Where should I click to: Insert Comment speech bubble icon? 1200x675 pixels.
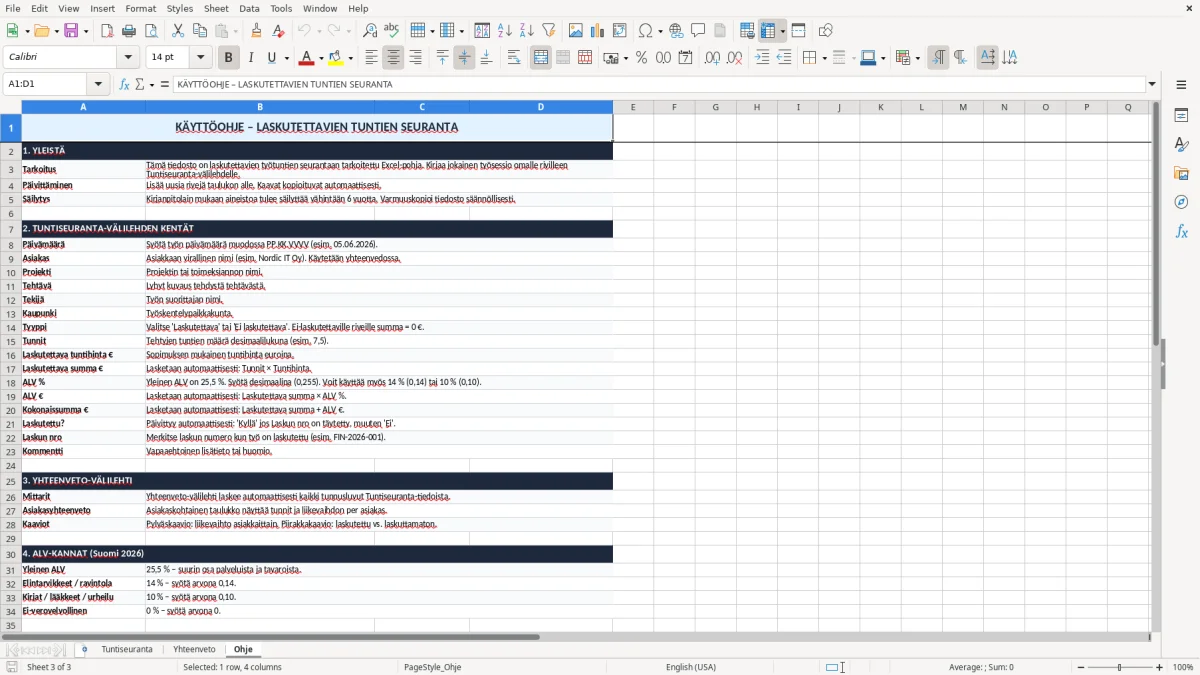pyautogui.click(x=699, y=31)
